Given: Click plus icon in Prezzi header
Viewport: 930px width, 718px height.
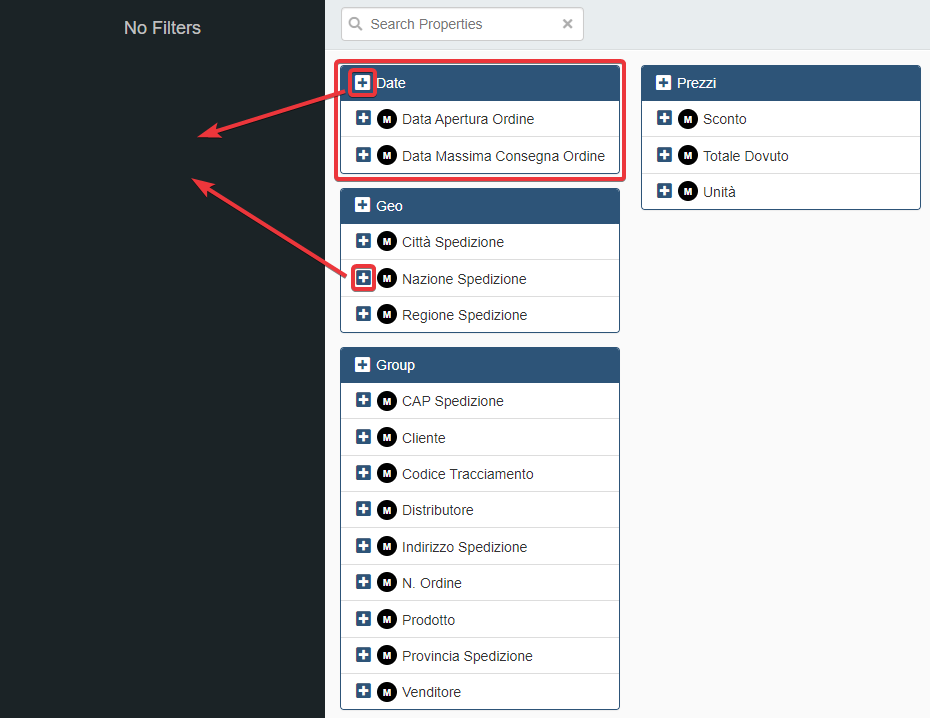Looking at the screenshot, I should 663,83.
